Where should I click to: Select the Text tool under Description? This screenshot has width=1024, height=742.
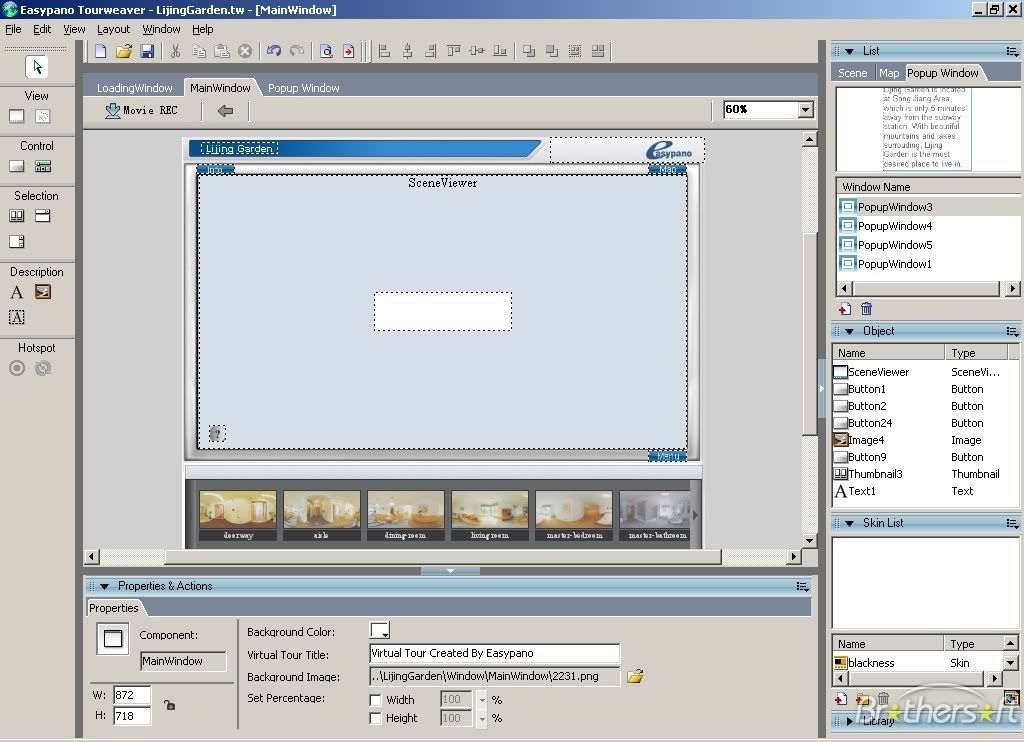(16, 292)
